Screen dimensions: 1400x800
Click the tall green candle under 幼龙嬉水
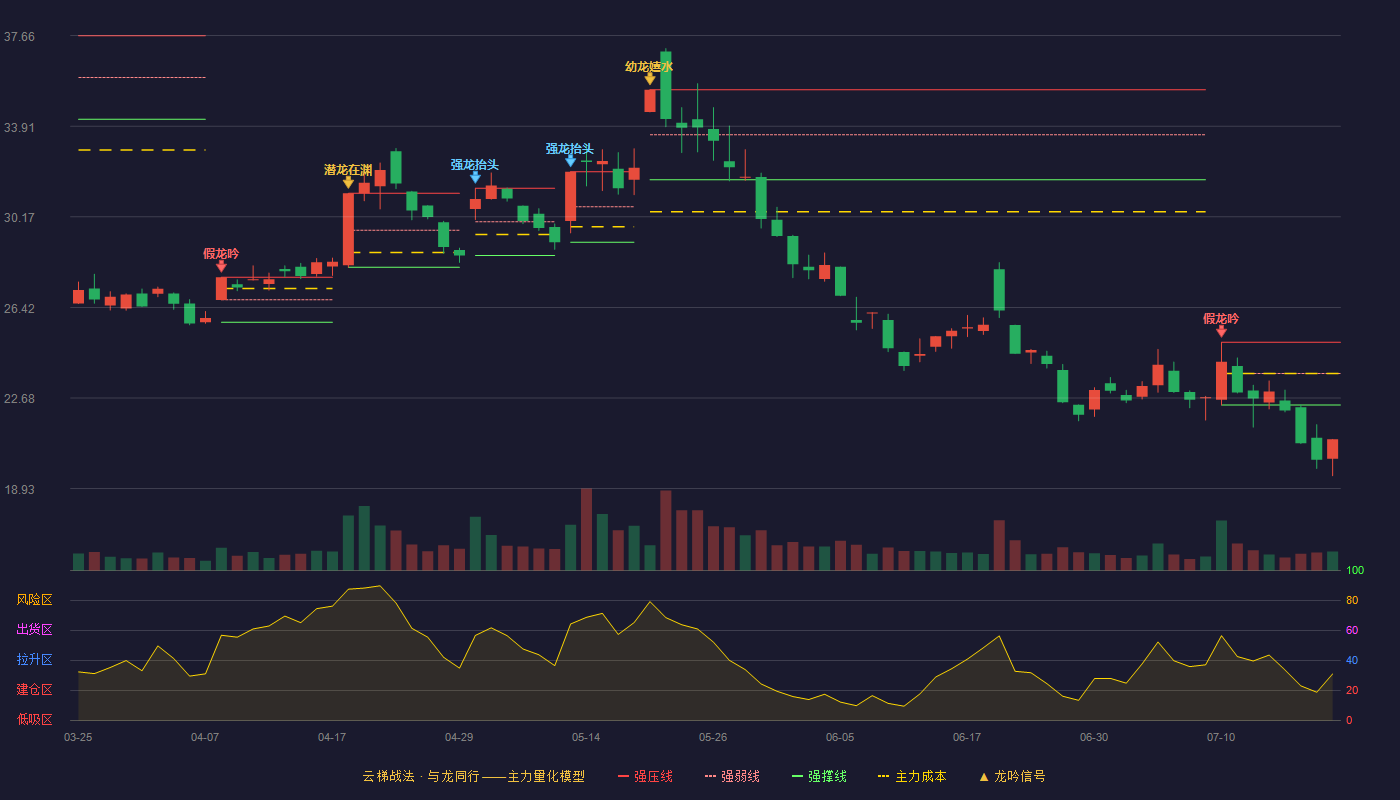[x=666, y=86]
